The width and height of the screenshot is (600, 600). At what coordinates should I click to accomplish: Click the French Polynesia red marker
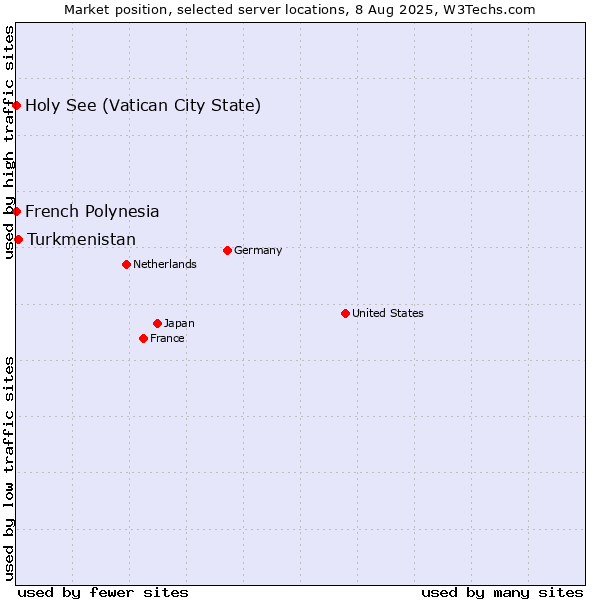[16, 212]
